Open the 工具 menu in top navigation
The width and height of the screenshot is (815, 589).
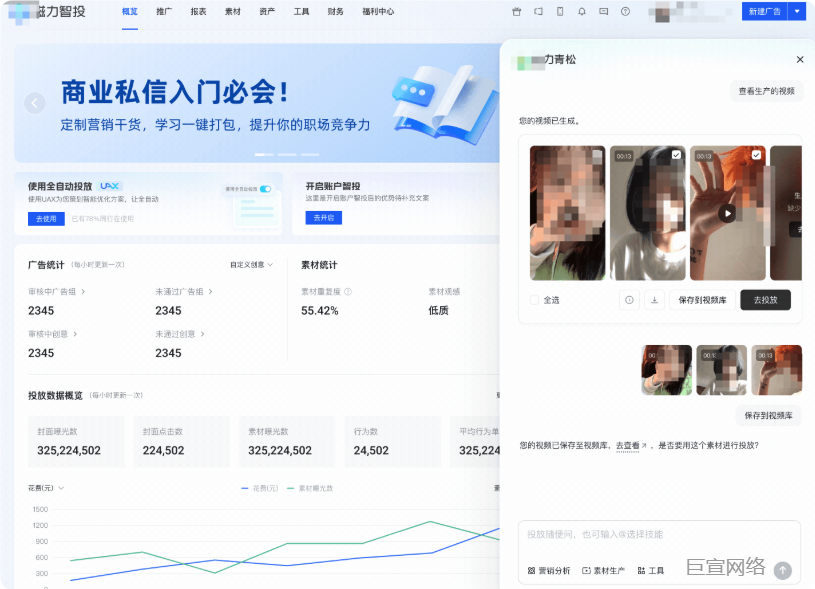click(x=301, y=11)
